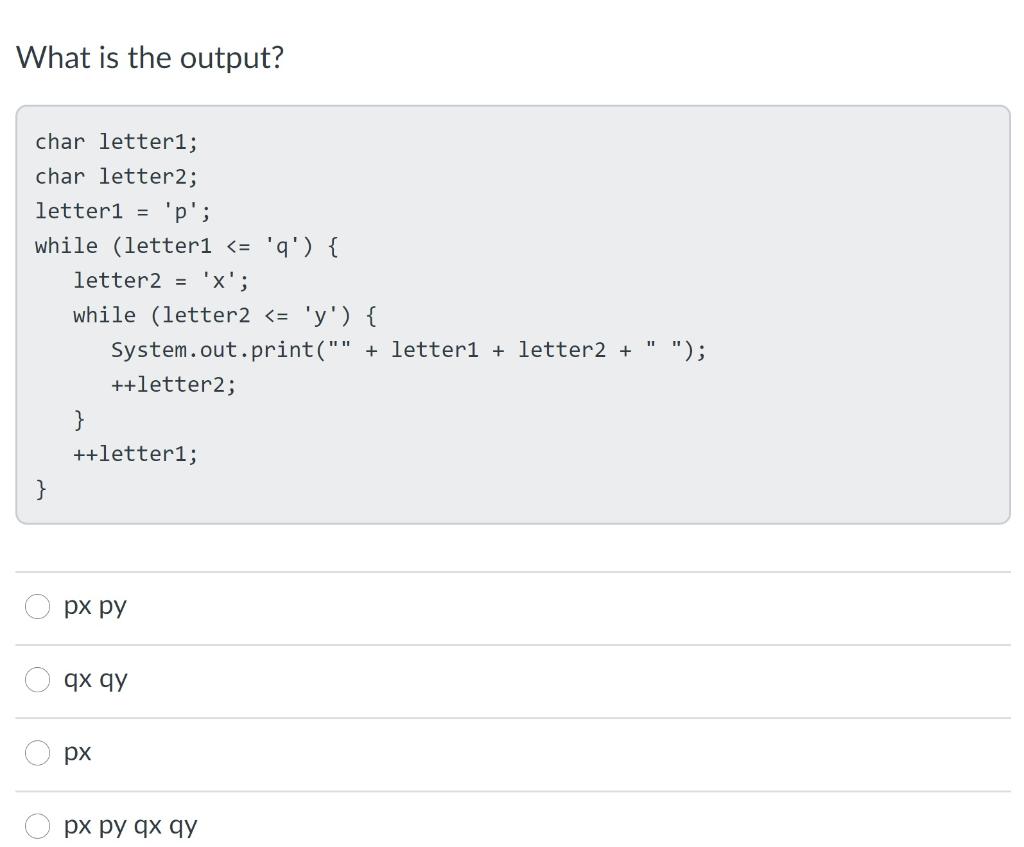Click the "qx qy" answer label text
This screenshot has height=847, width=1024.
tap(95, 679)
